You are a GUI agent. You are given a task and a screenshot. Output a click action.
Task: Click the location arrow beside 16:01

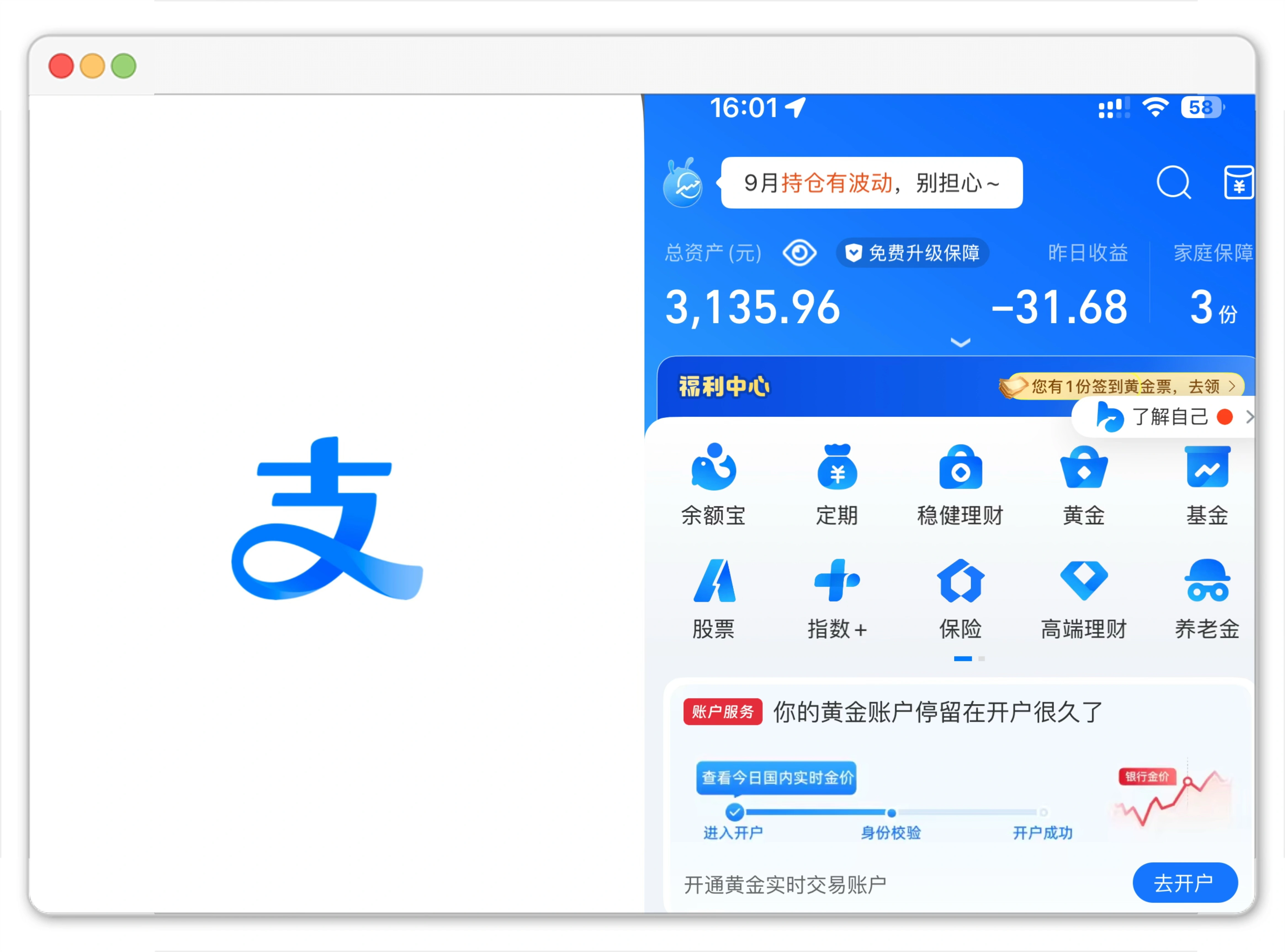[x=796, y=107]
